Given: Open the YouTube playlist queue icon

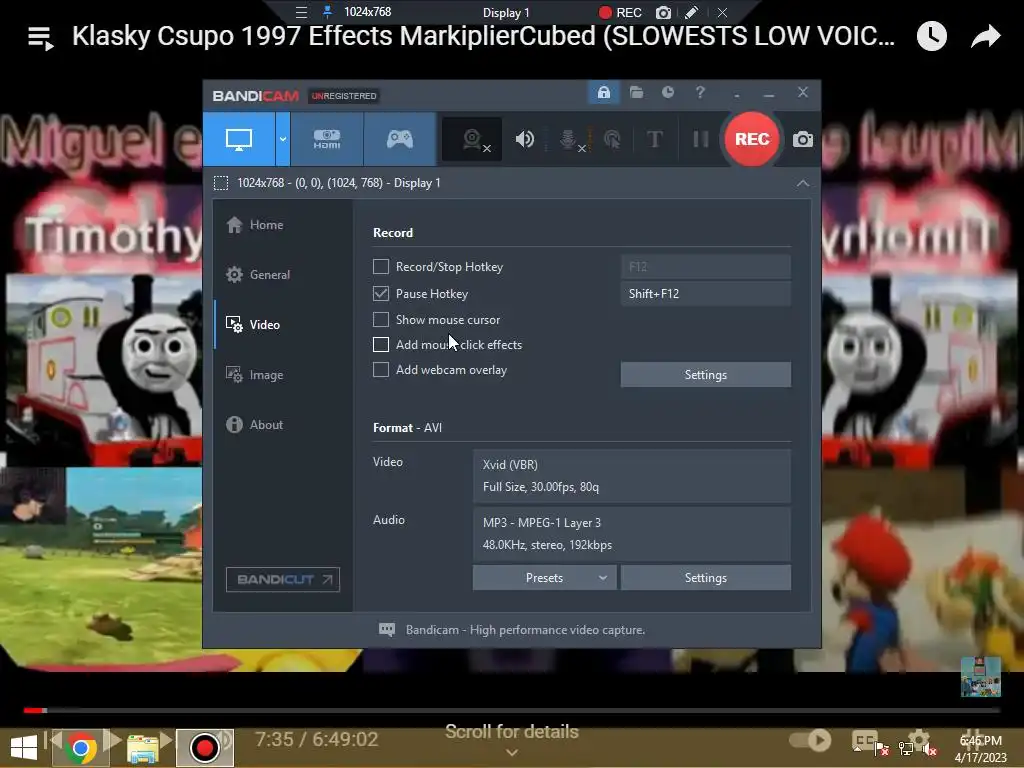Looking at the screenshot, I should (40, 38).
